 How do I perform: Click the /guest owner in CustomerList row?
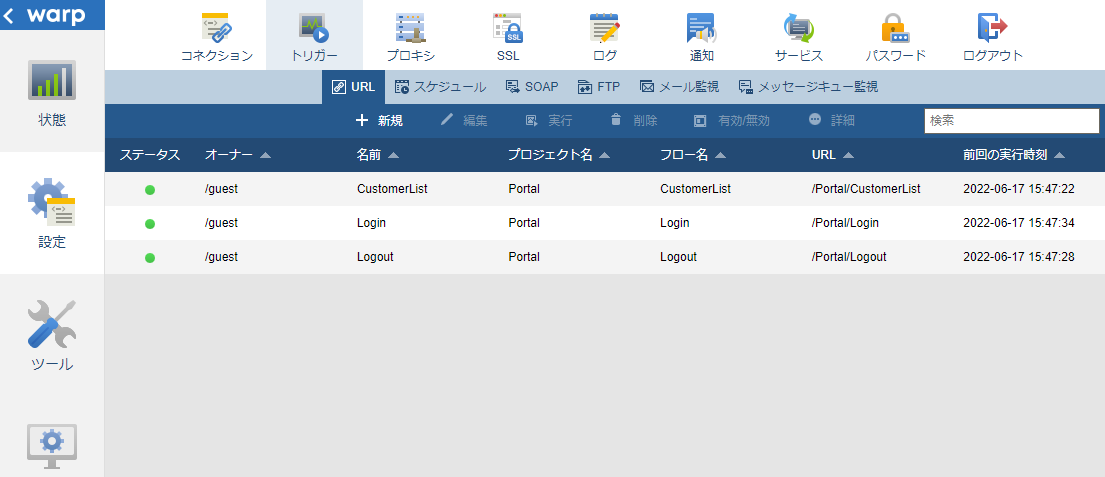[221, 189]
